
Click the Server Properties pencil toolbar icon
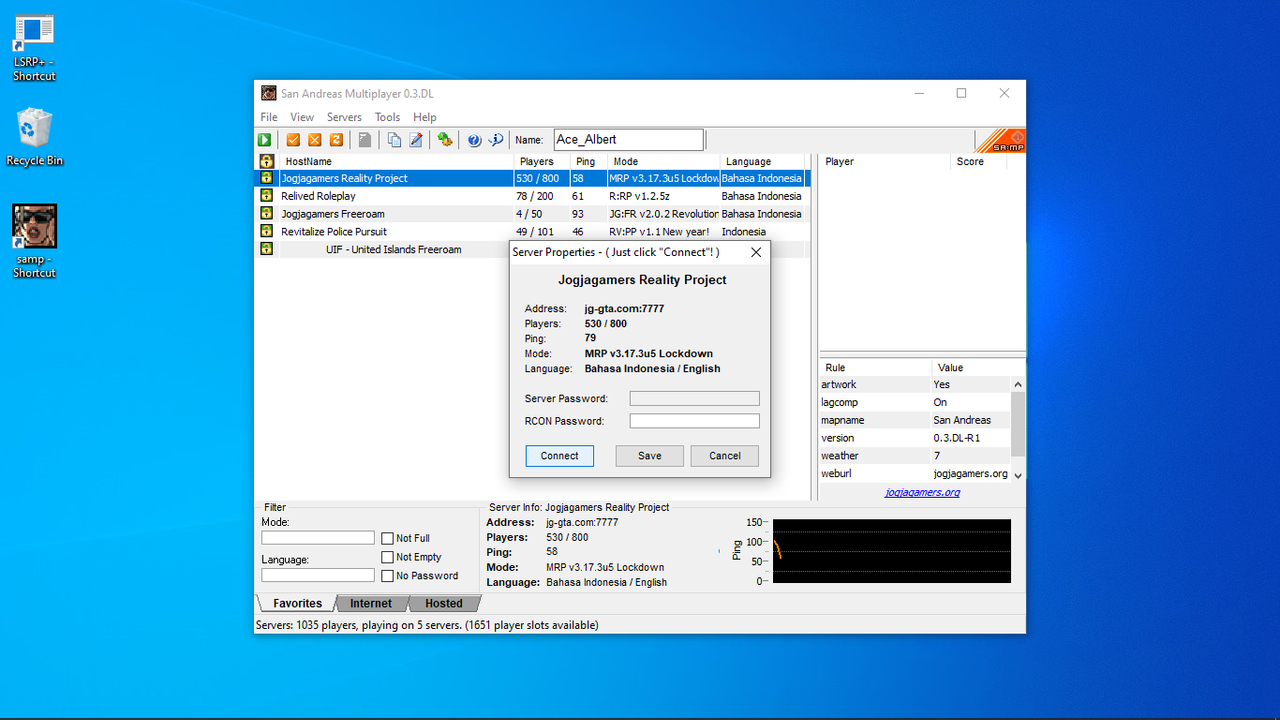(x=416, y=140)
